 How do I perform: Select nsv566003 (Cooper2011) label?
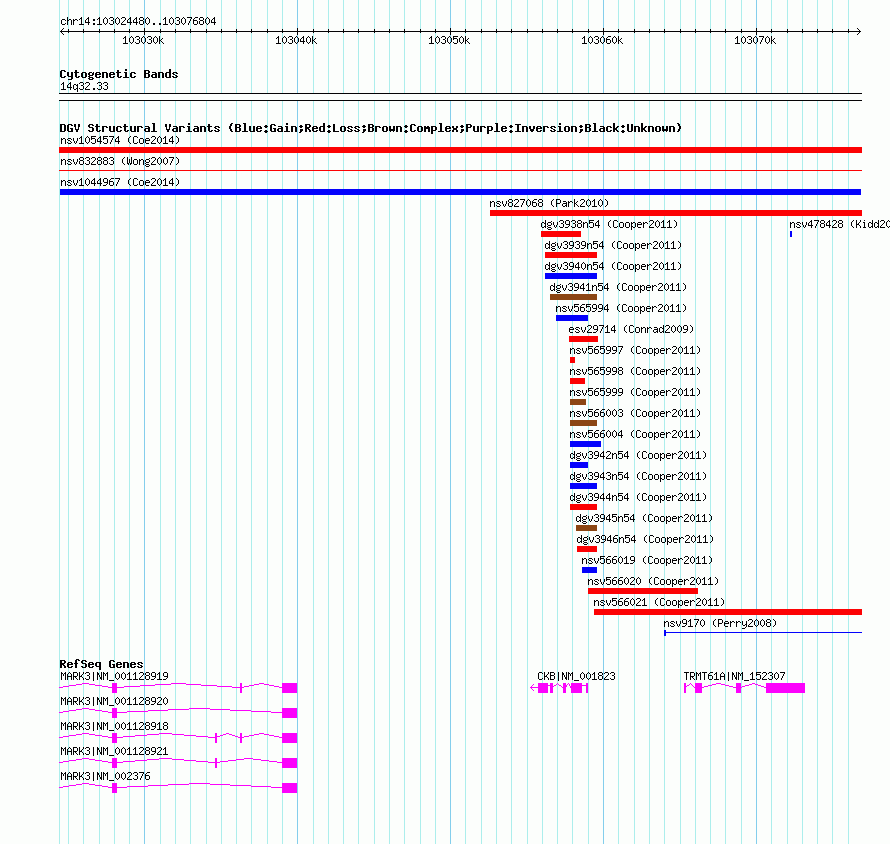pos(635,413)
